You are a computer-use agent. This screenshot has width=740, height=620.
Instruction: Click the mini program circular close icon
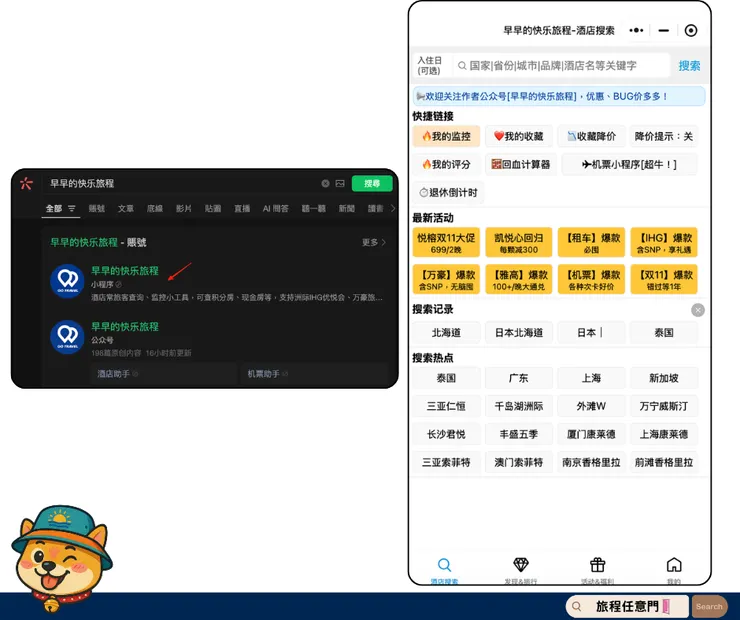click(x=690, y=31)
